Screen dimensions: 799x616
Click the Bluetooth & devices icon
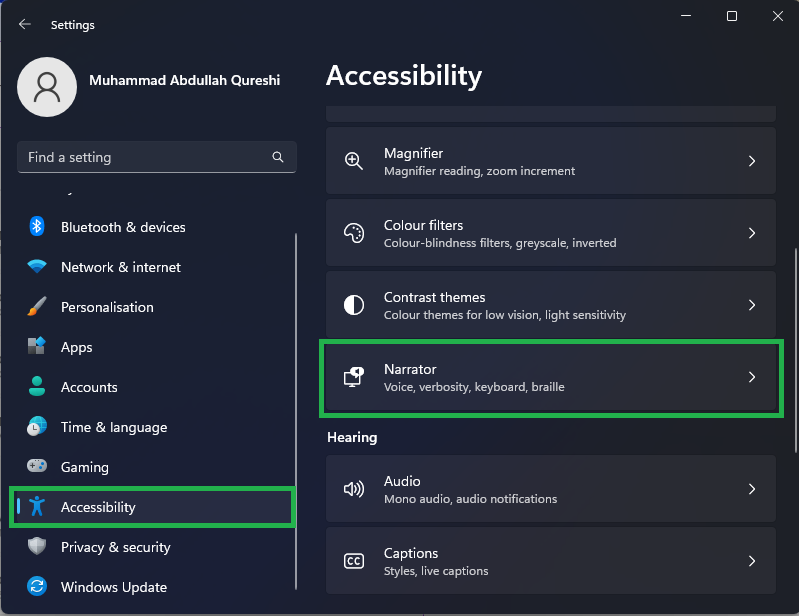(x=37, y=227)
